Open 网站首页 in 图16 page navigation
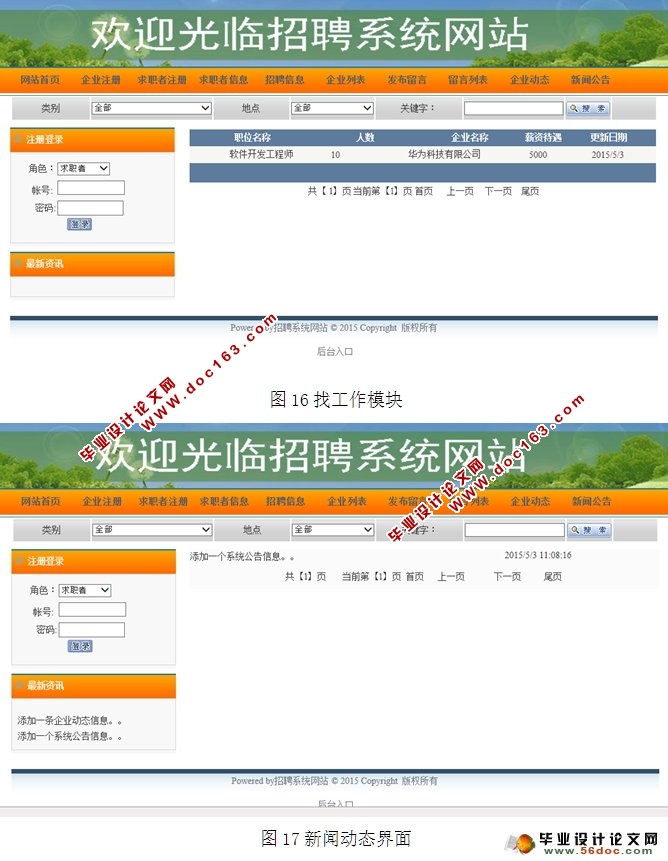Viewport: 668px width, 861px height. [x=40, y=80]
